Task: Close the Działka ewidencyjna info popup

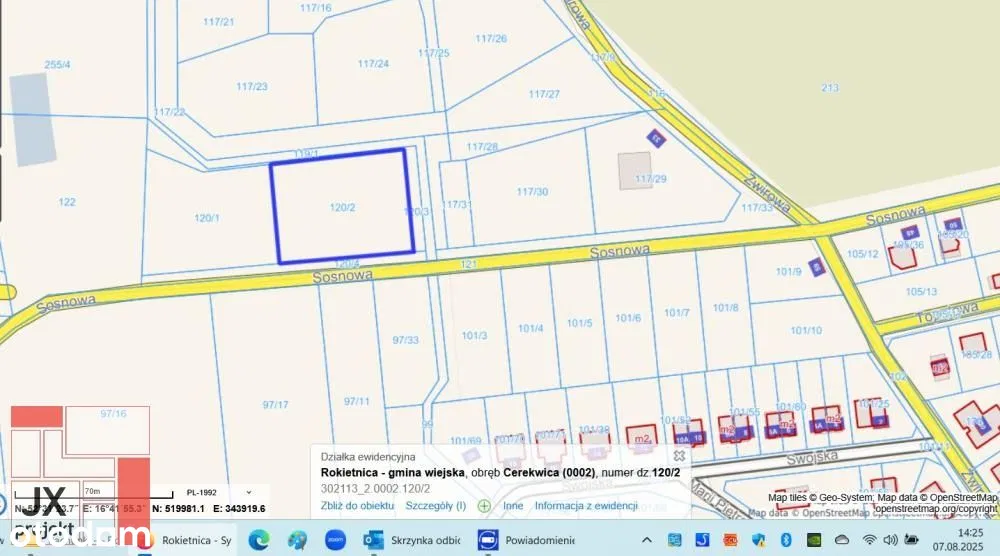Action: [678, 456]
